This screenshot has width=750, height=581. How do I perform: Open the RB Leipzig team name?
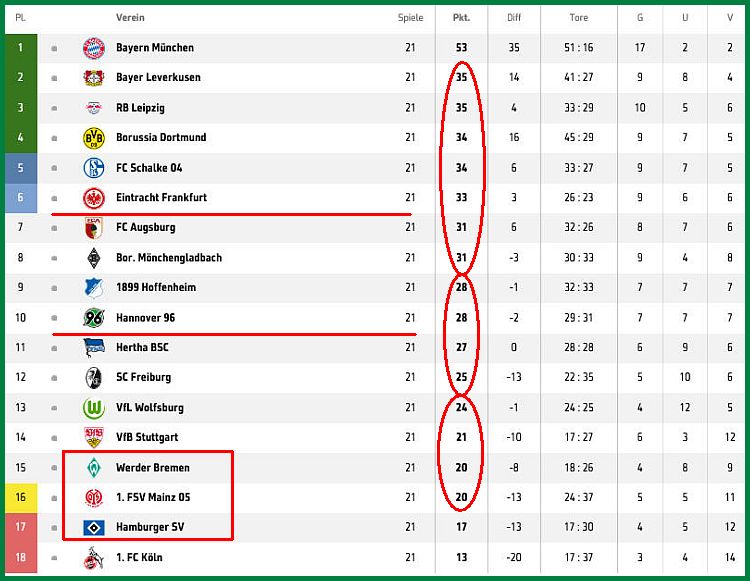(x=140, y=108)
